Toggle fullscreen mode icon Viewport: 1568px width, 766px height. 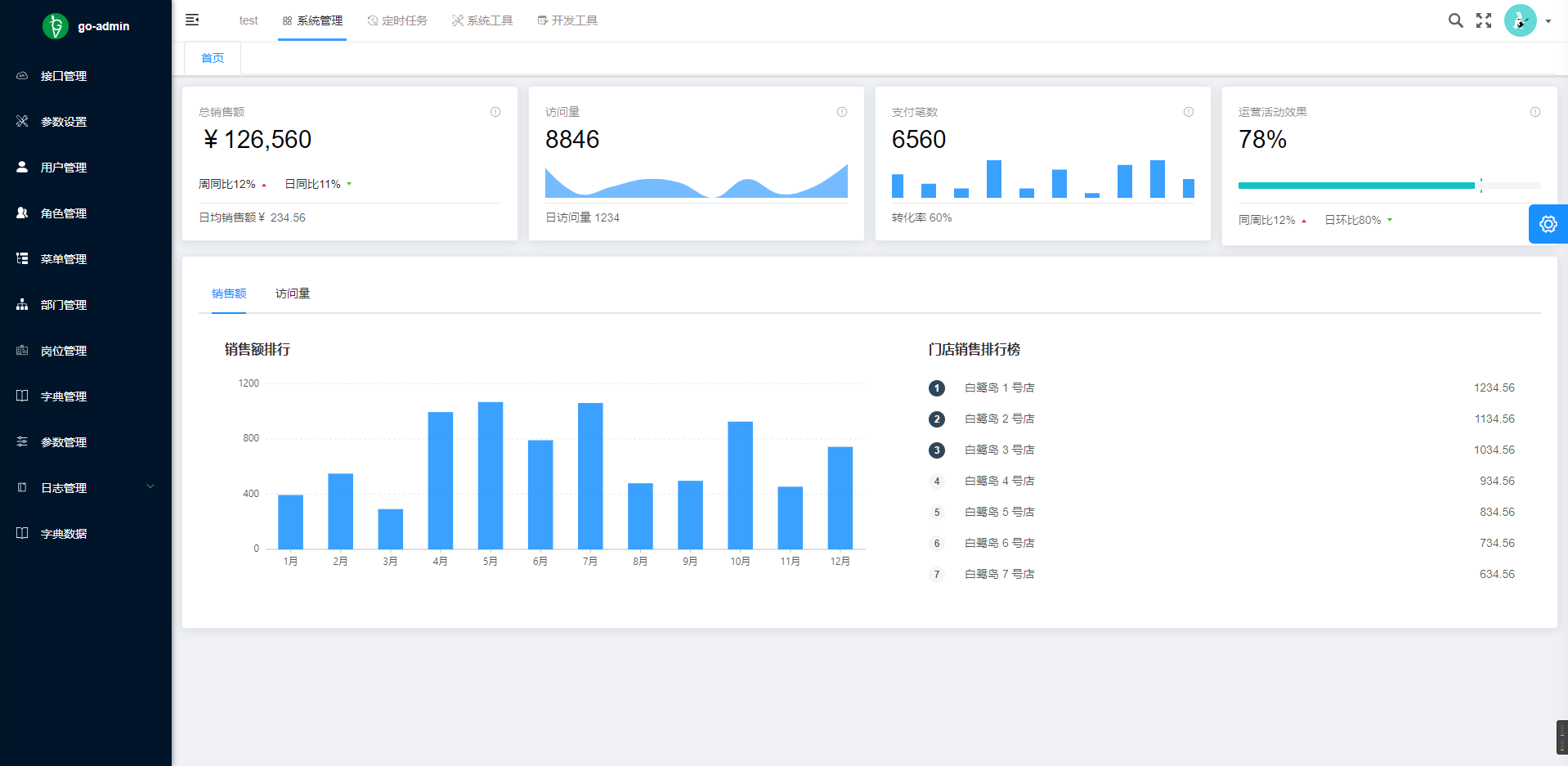point(1484,20)
